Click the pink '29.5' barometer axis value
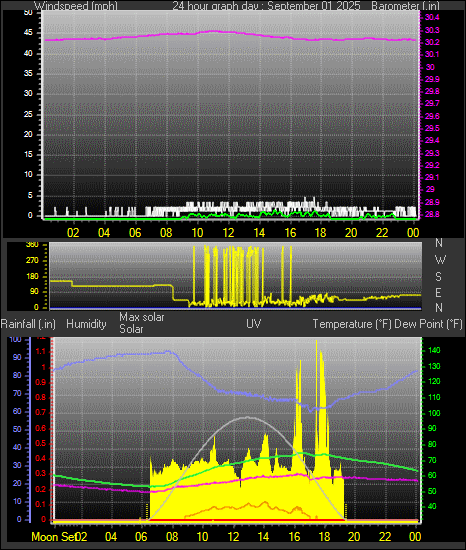The image size is (466, 550). (x=432, y=128)
